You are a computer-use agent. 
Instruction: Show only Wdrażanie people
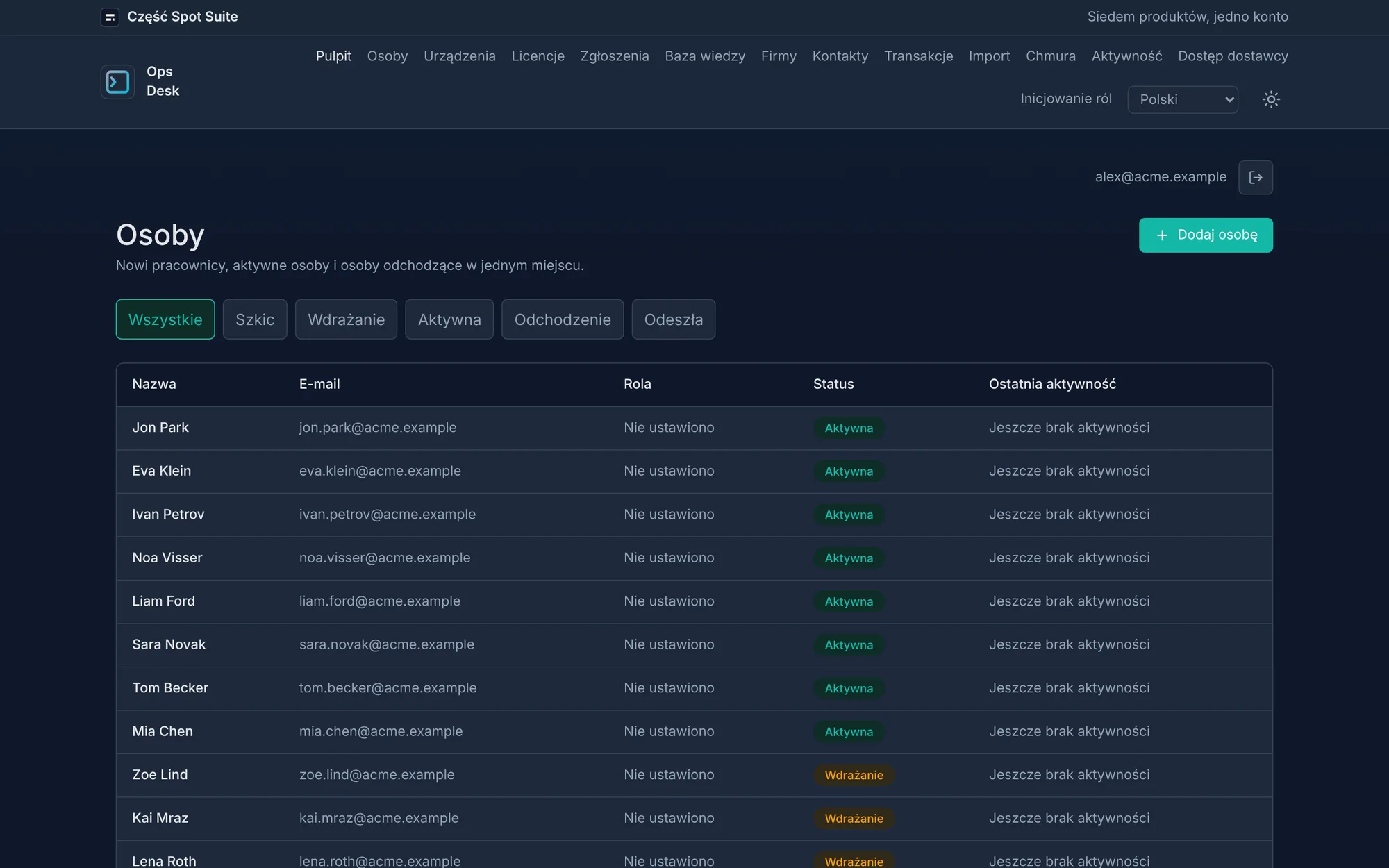point(346,319)
